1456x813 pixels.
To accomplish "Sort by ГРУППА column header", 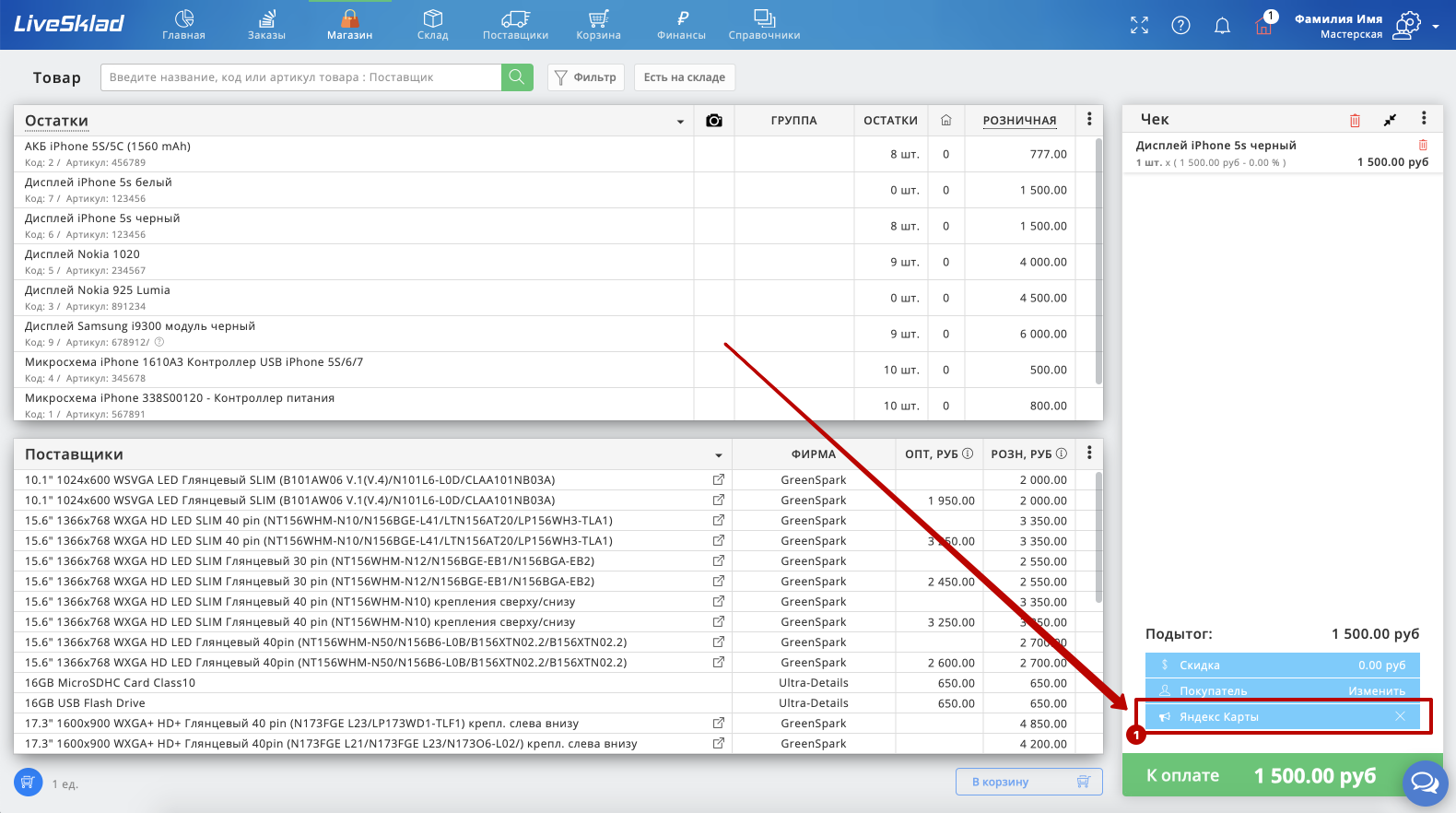I will click(794, 121).
